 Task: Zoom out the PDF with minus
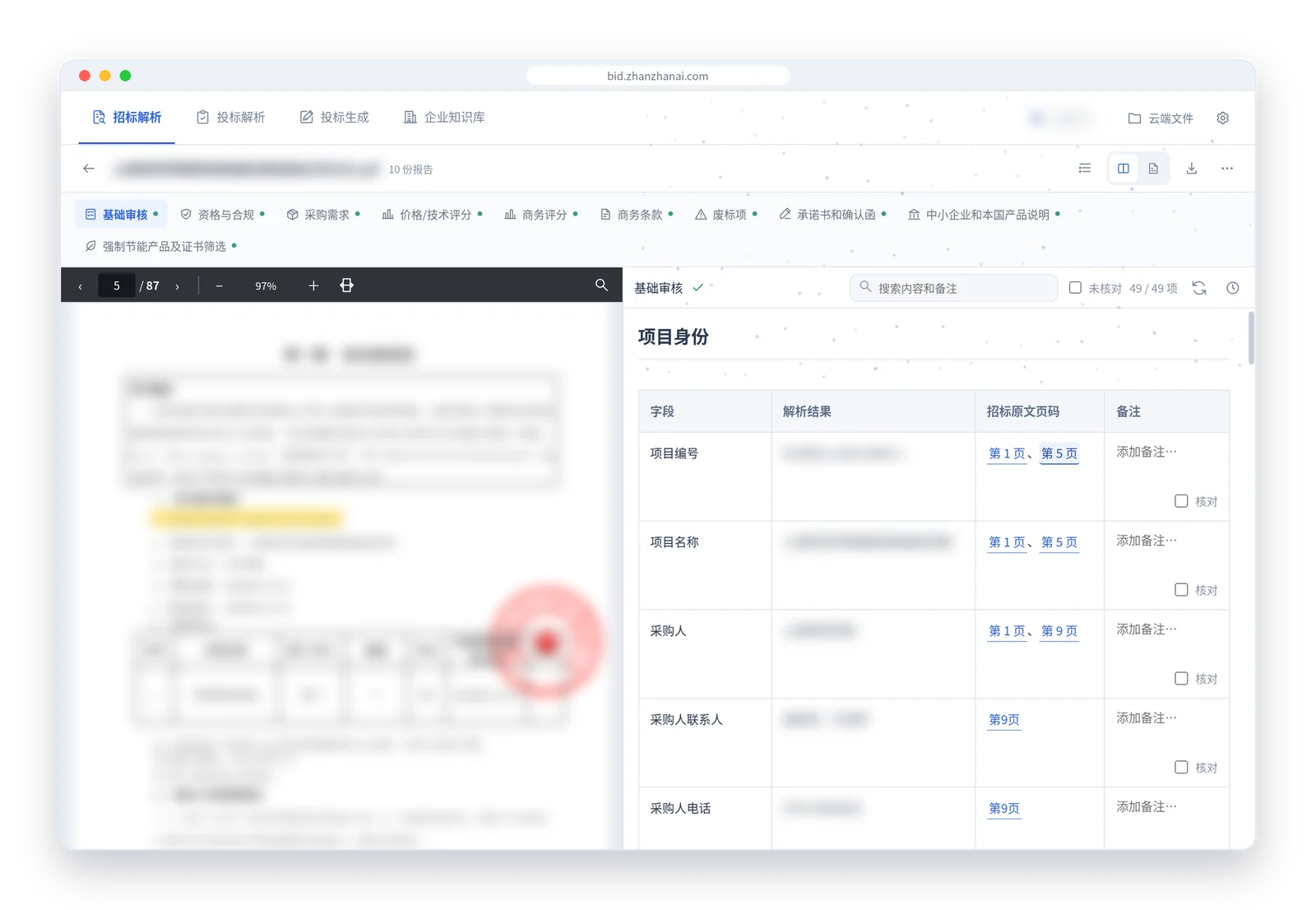pos(219,286)
